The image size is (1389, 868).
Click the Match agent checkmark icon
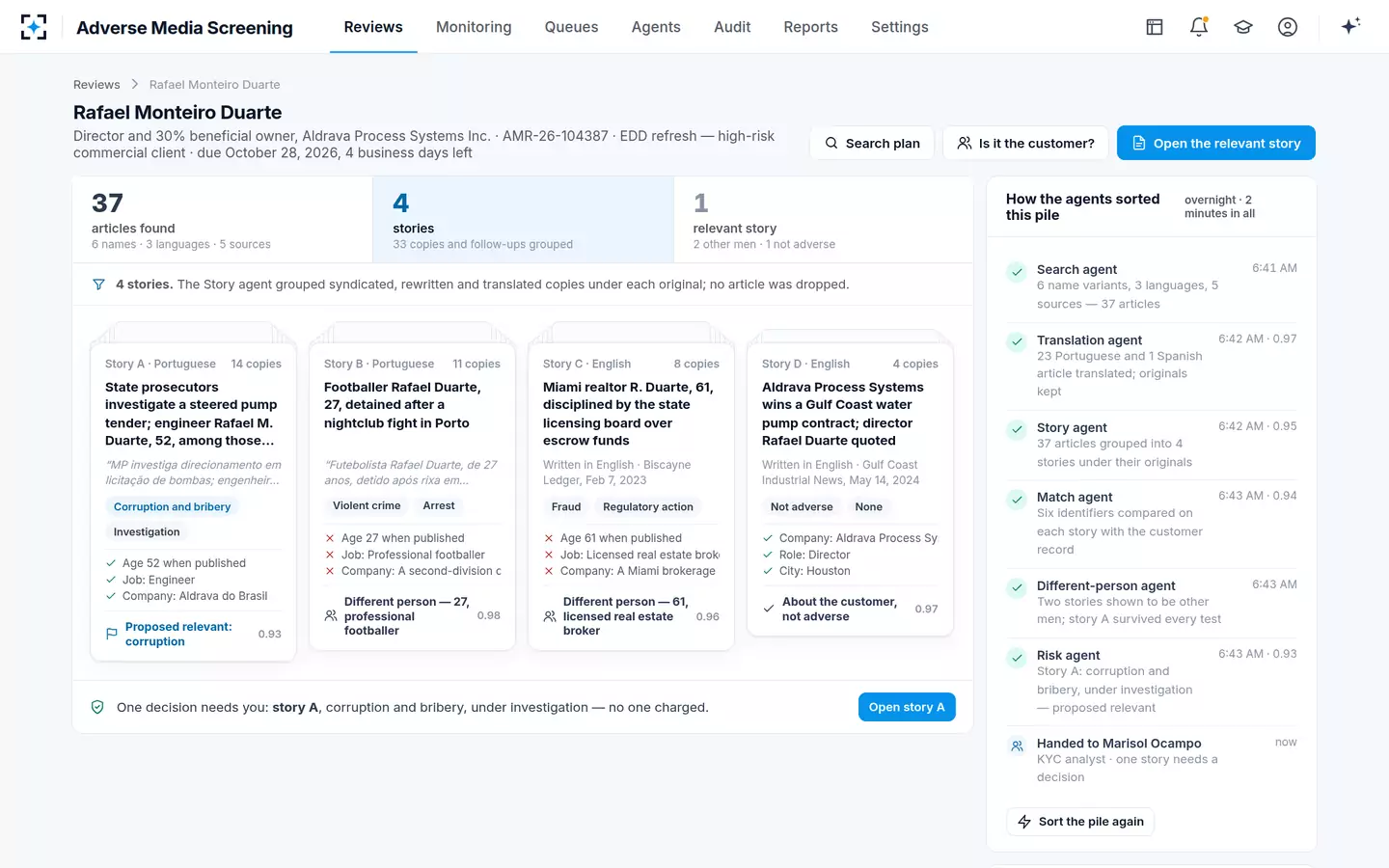1017,499
